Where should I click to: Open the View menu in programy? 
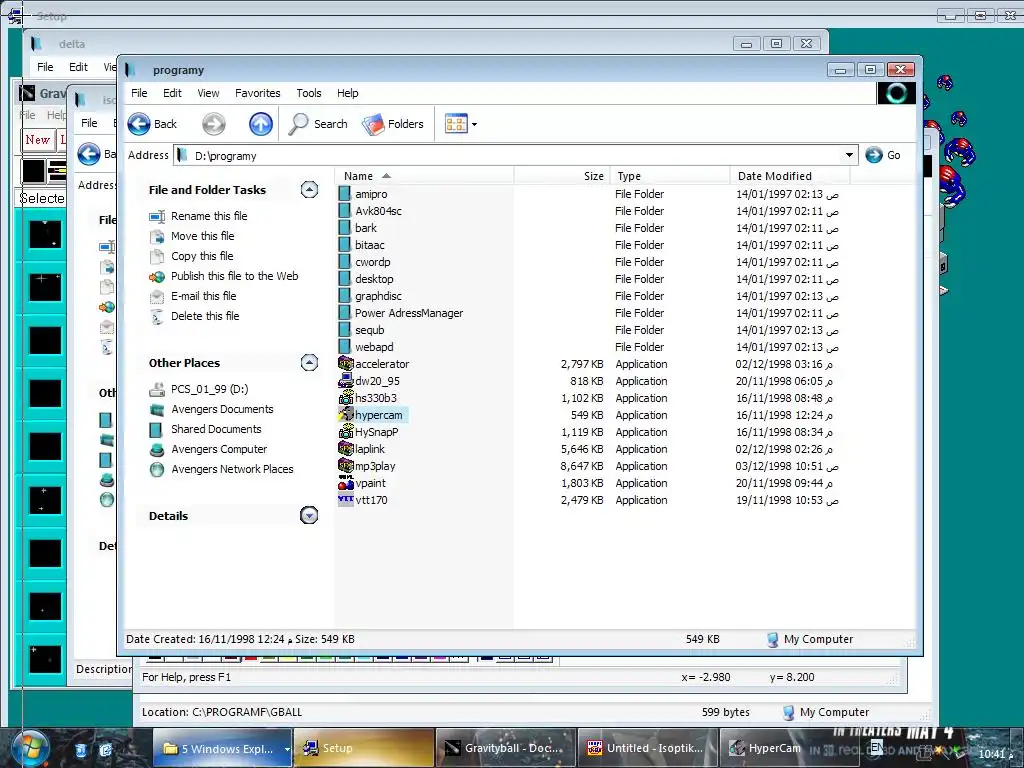click(208, 93)
